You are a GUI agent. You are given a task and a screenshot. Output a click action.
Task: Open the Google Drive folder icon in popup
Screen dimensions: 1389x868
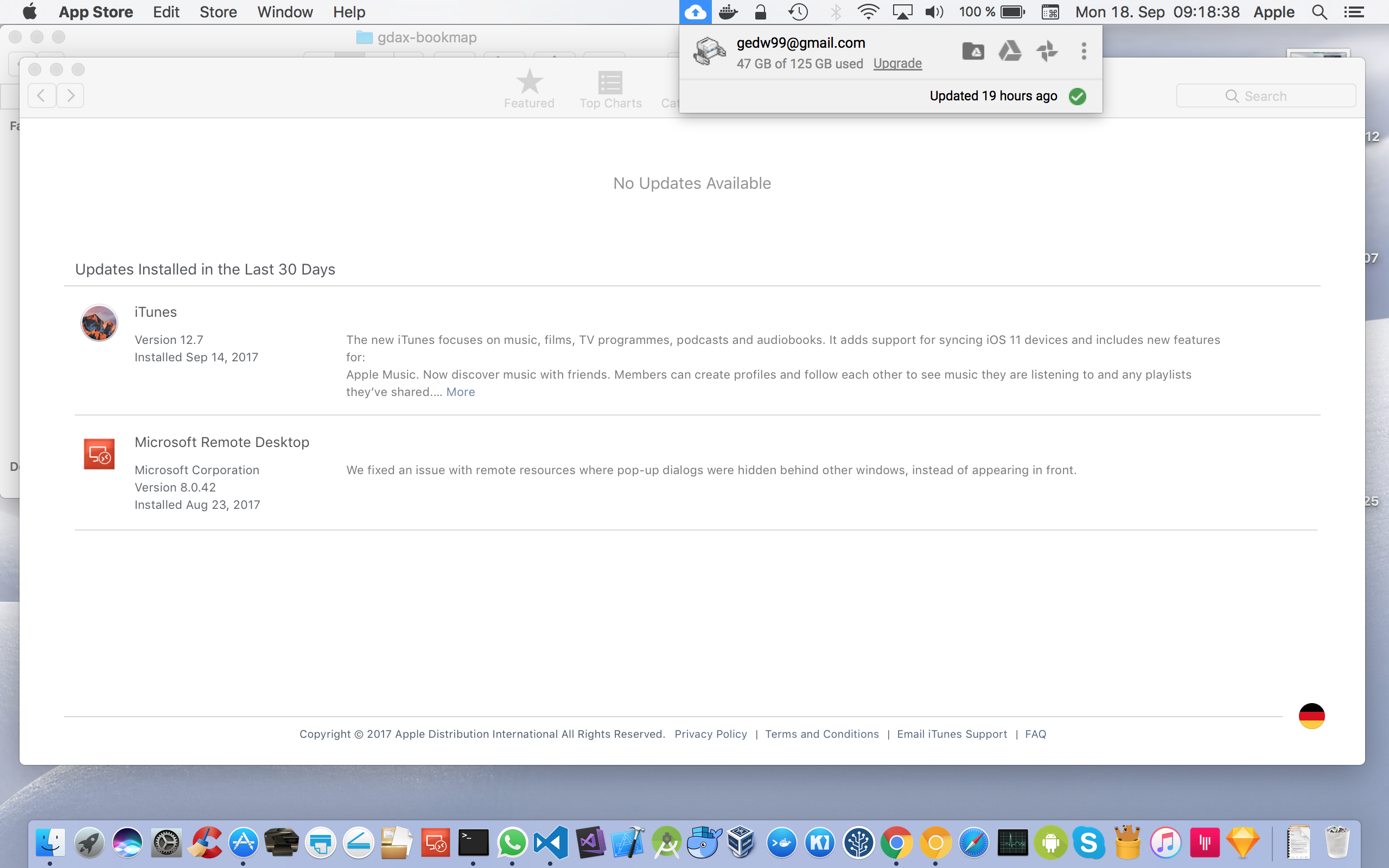pos(973,51)
